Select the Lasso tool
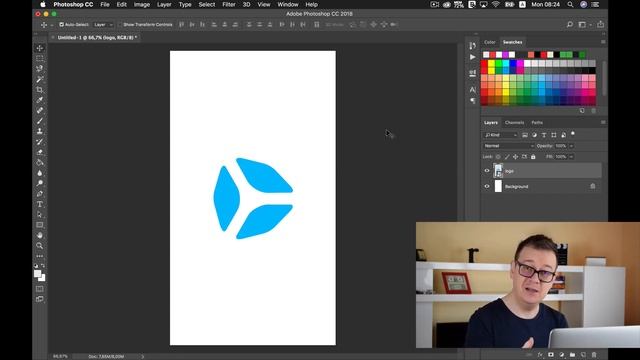The image size is (640, 360). click(x=40, y=69)
